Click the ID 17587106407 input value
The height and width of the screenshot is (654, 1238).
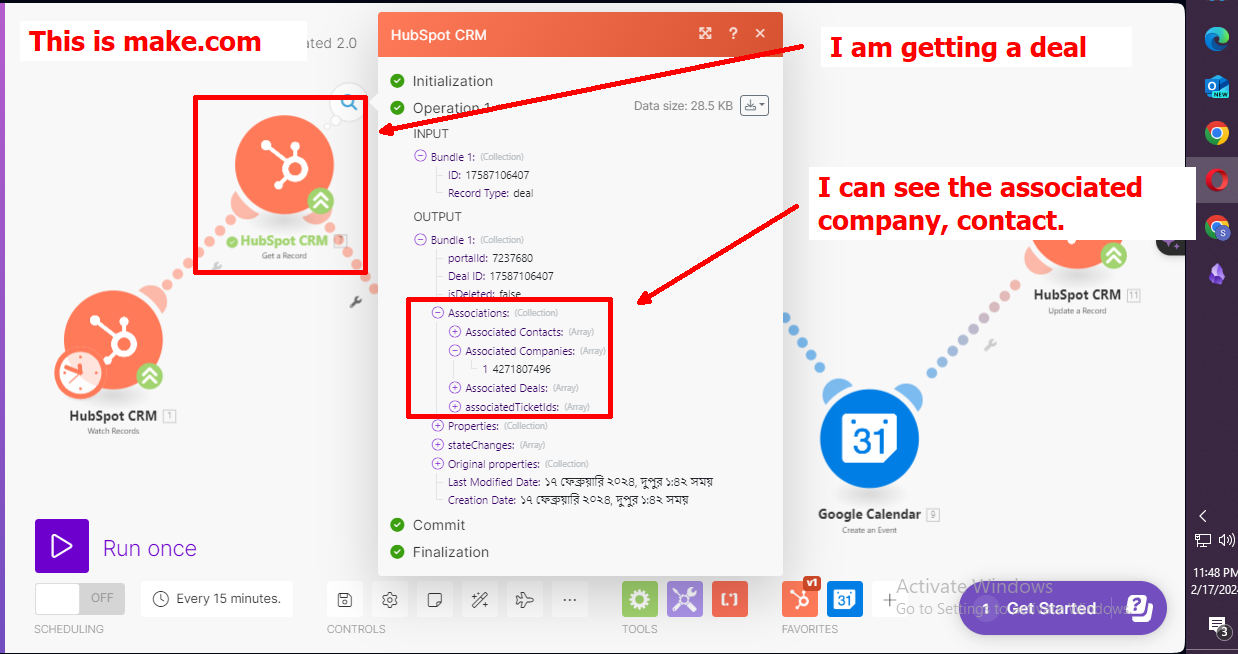point(497,175)
